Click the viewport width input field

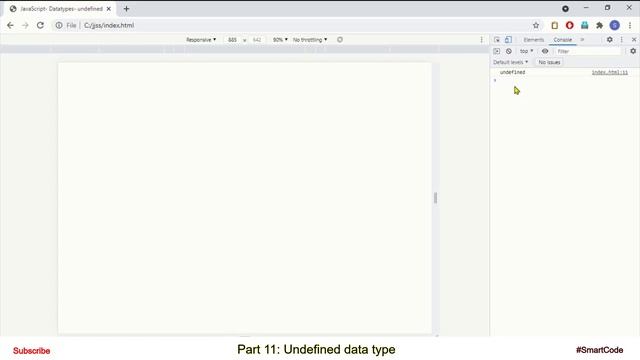232,40
